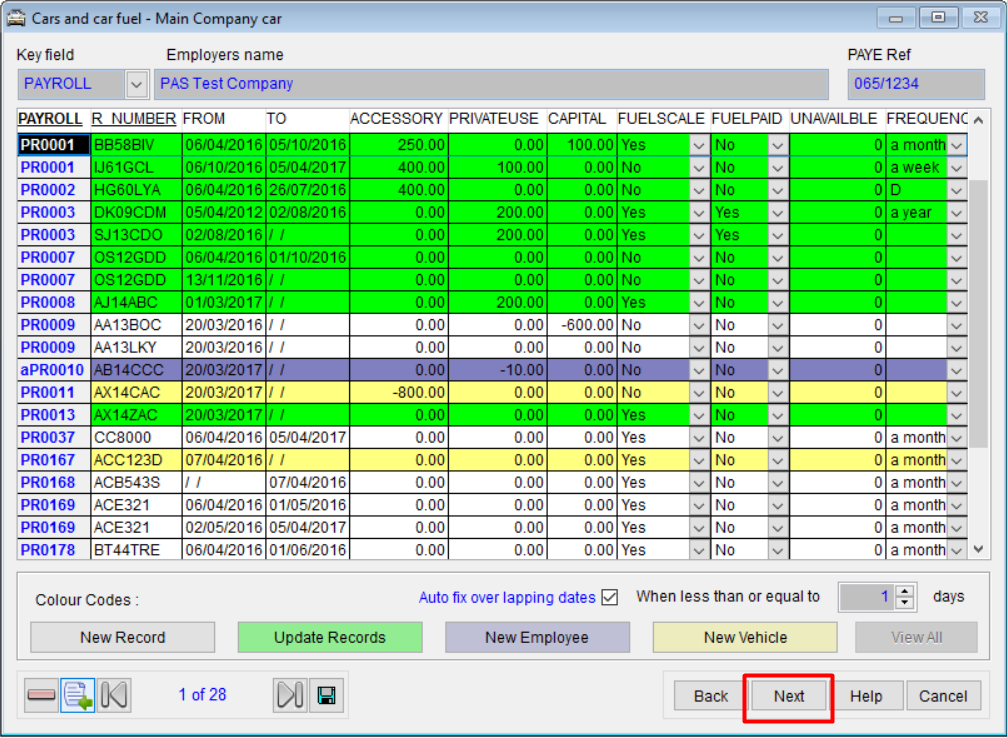Toggle Auto fix over lapping dates checkbox
The width and height of the screenshot is (1007, 738).
609,597
